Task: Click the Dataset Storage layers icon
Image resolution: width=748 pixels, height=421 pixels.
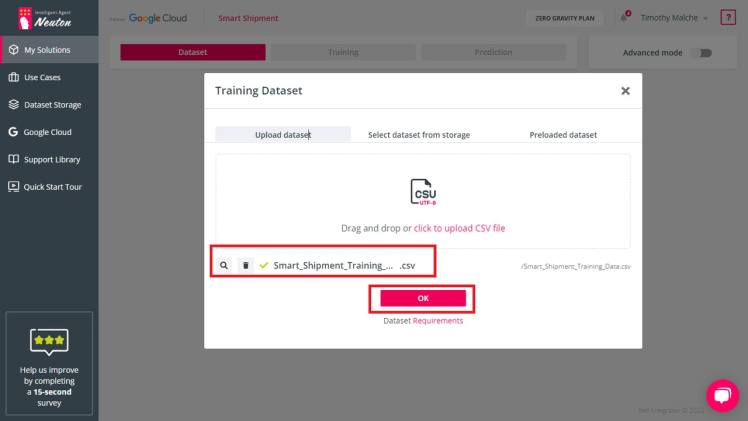Action: tap(14, 104)
